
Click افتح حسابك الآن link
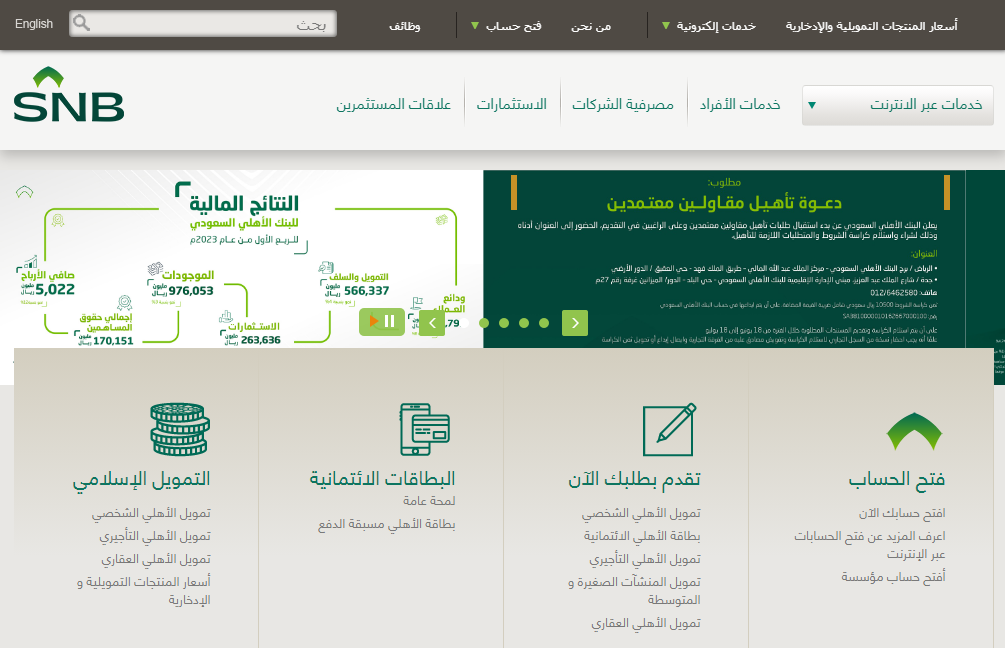coord(902,513)
